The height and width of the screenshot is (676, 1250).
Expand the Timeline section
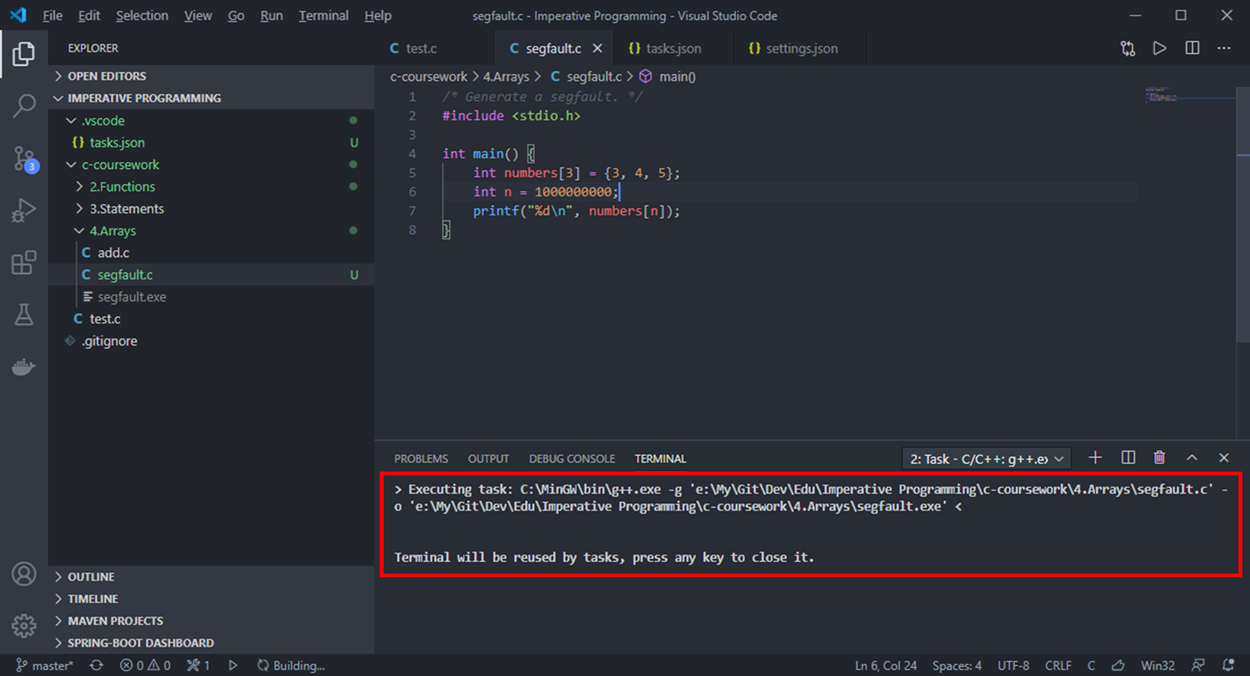[211, 599]
